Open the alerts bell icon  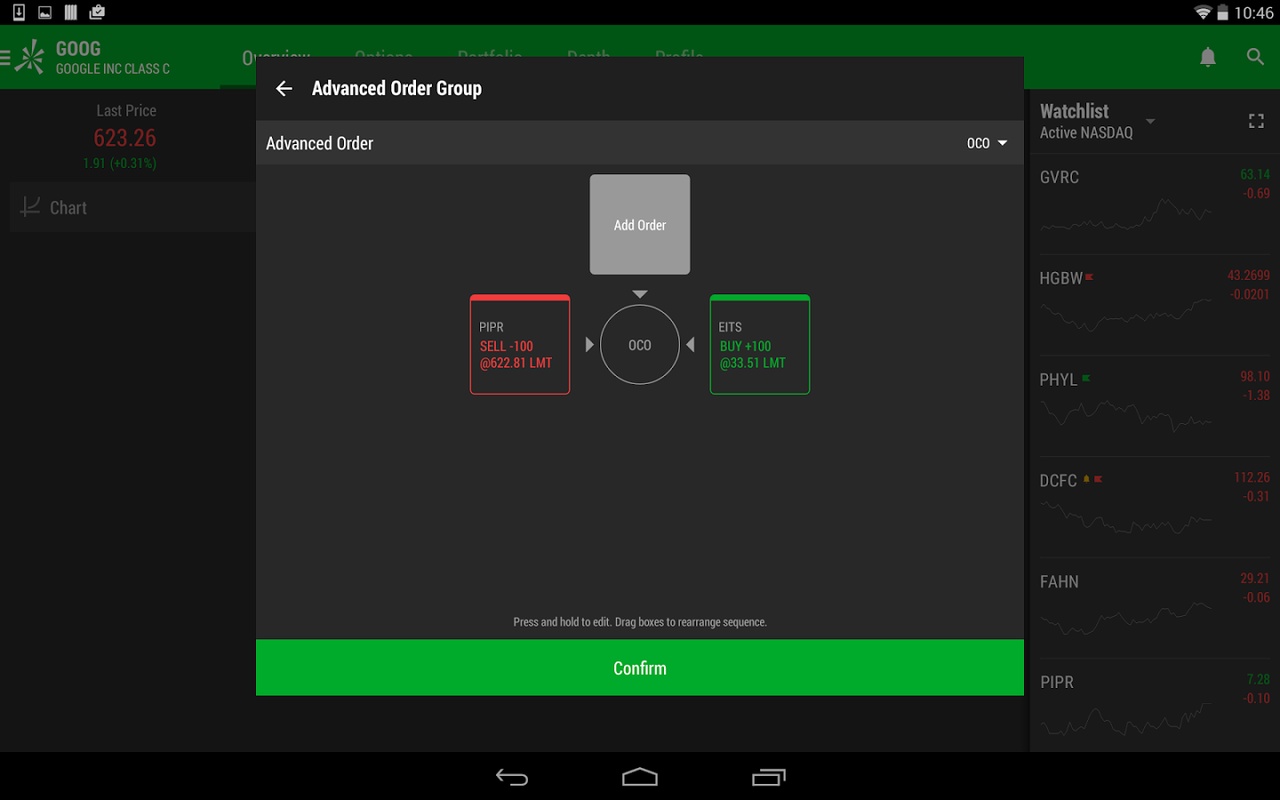[x=1208, y=57]
